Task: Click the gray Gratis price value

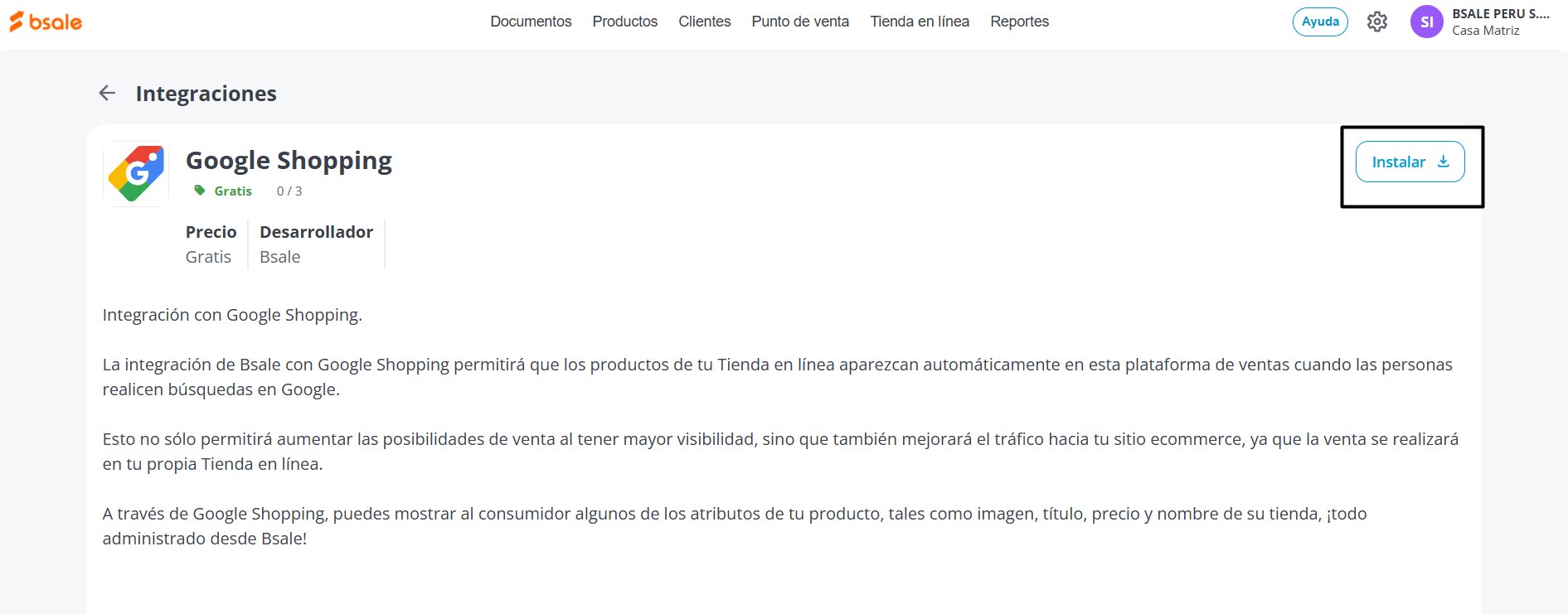Action: [x=208, y=257]
